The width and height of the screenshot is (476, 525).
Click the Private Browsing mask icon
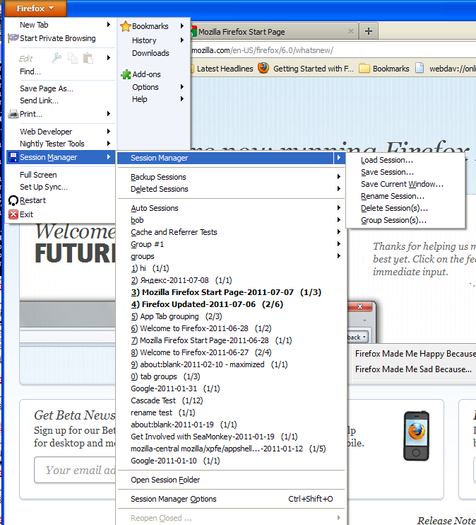[13, 38]
